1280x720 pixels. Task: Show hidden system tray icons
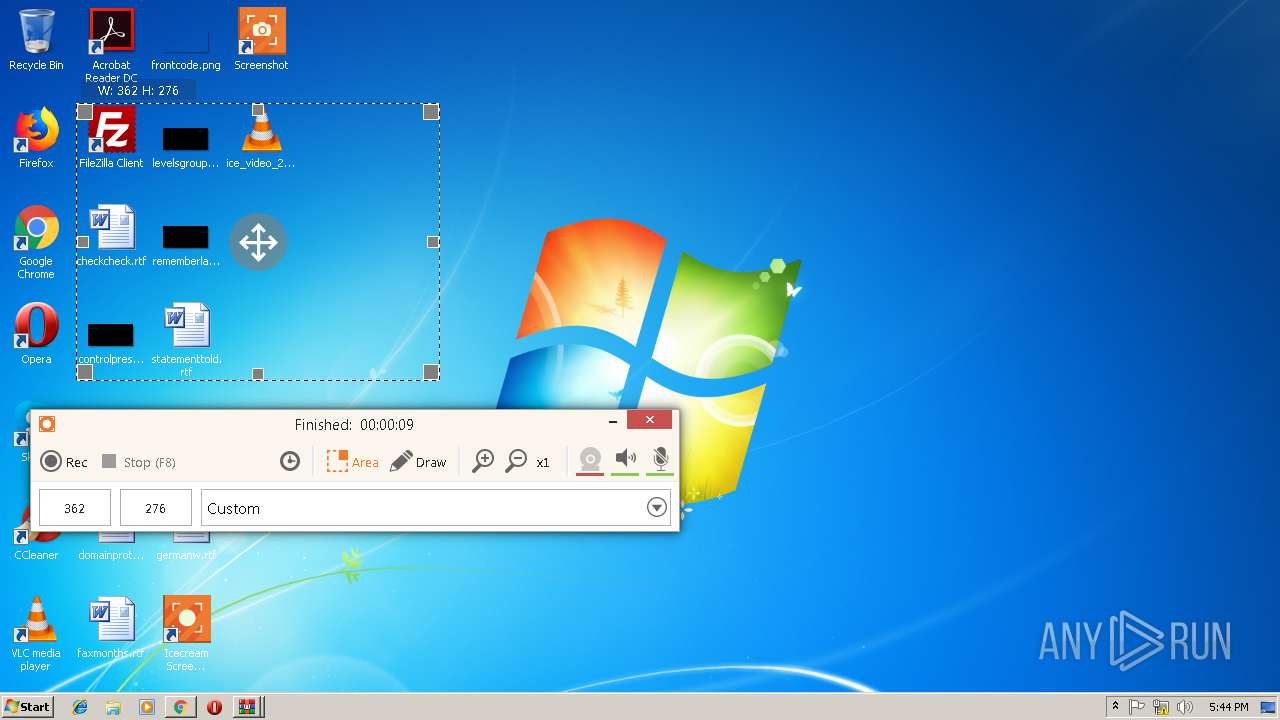[1115, 706]
